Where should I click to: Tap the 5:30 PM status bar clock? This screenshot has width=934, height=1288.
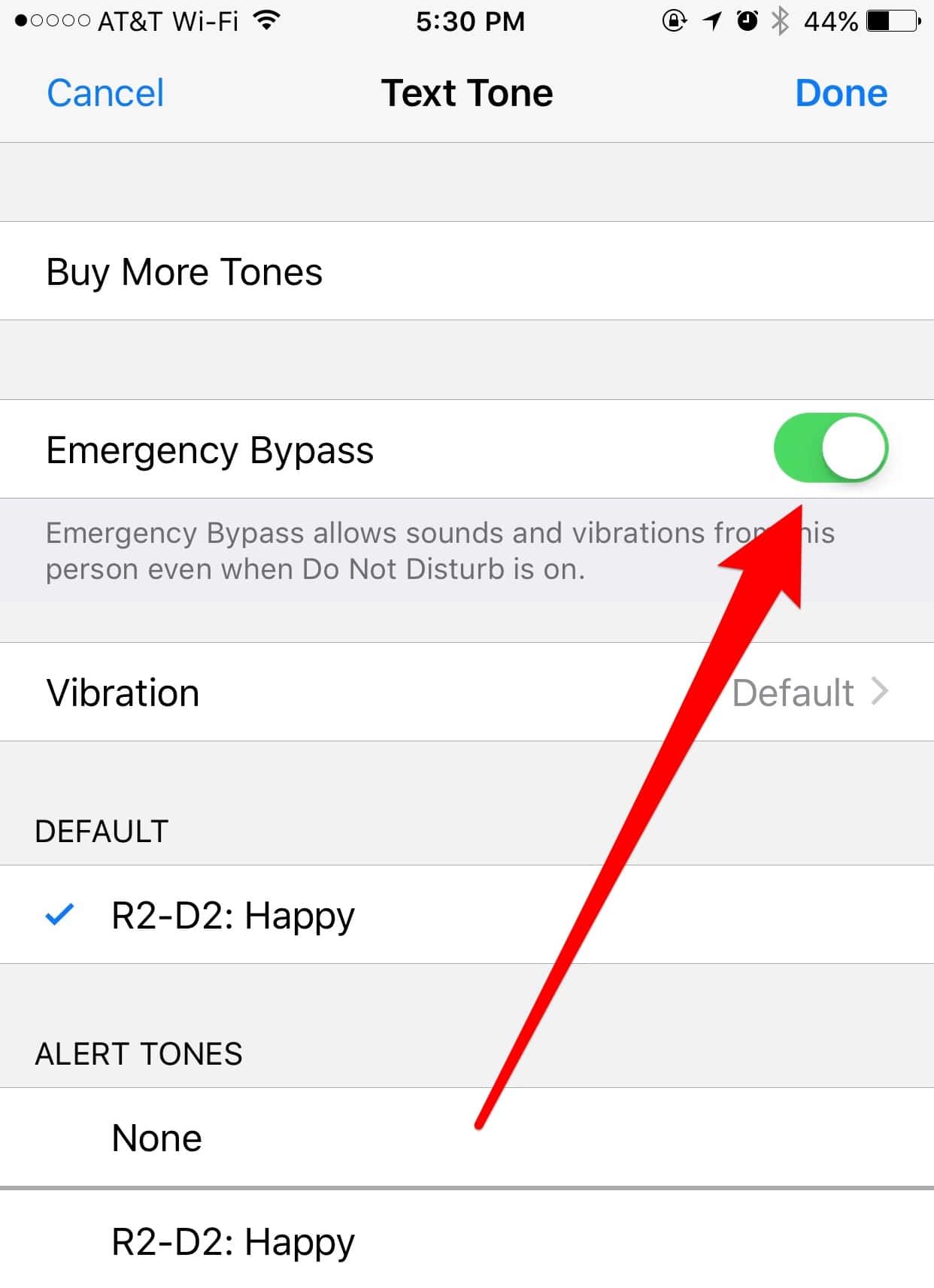[x=470, y=21]
